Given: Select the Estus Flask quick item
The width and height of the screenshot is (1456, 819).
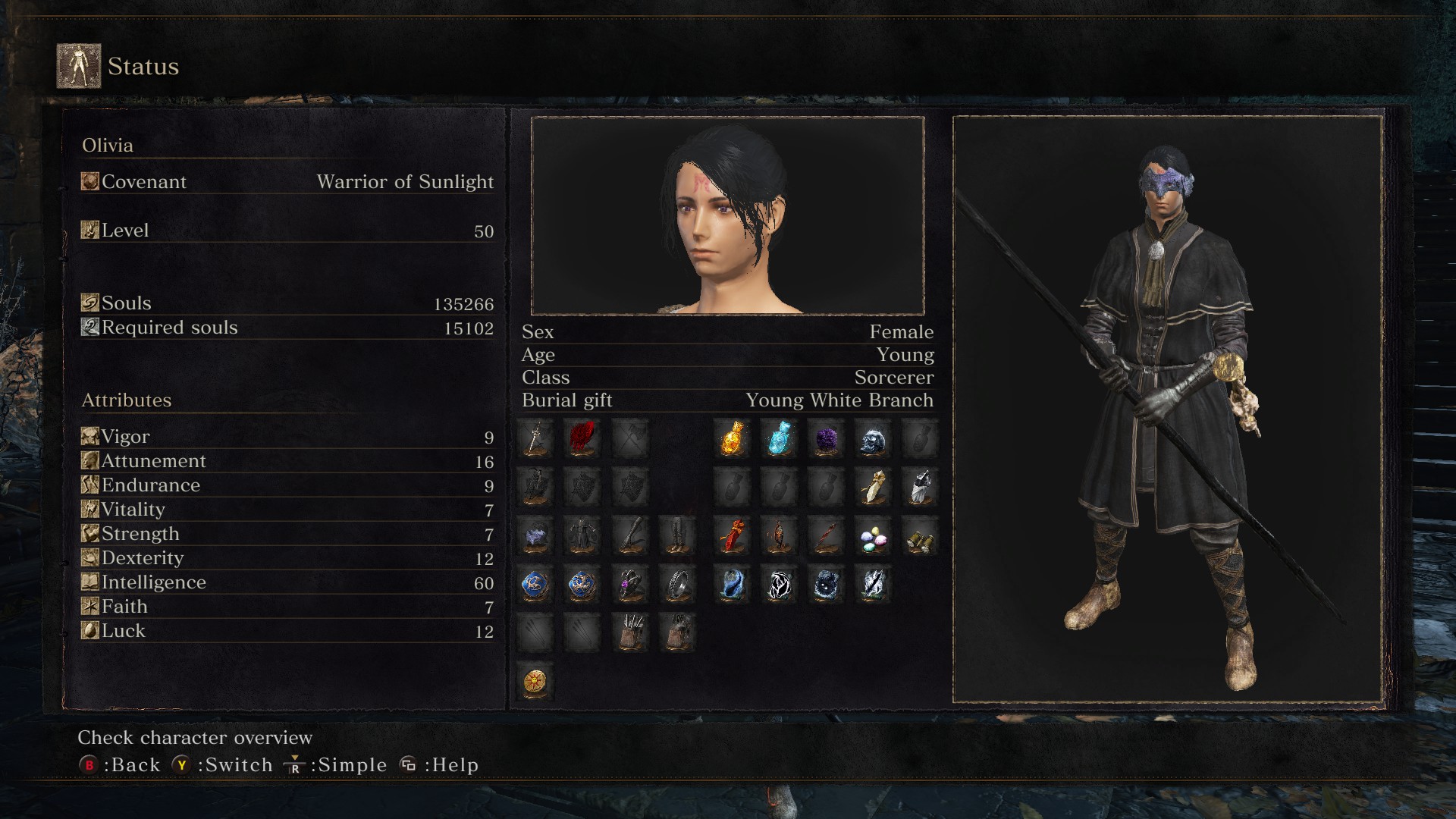Looking at the screenshot, I should (x=733, y=439).
